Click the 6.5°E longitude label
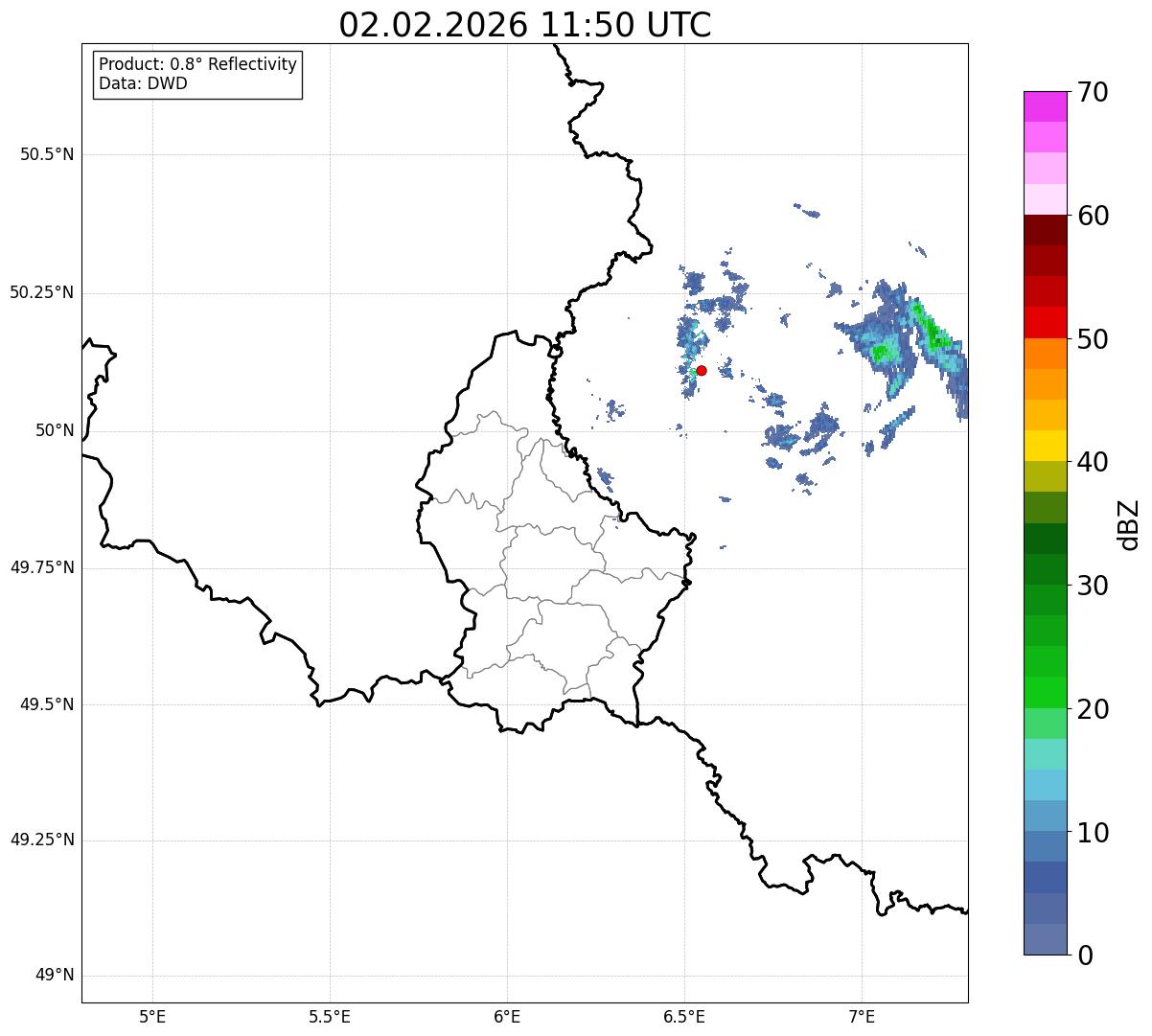 (684, 1016)
